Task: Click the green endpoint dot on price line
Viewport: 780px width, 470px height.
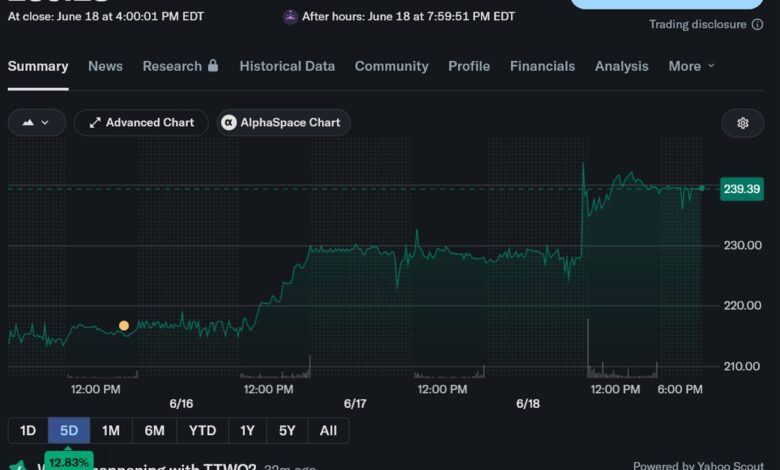Action: coord(701,188)
